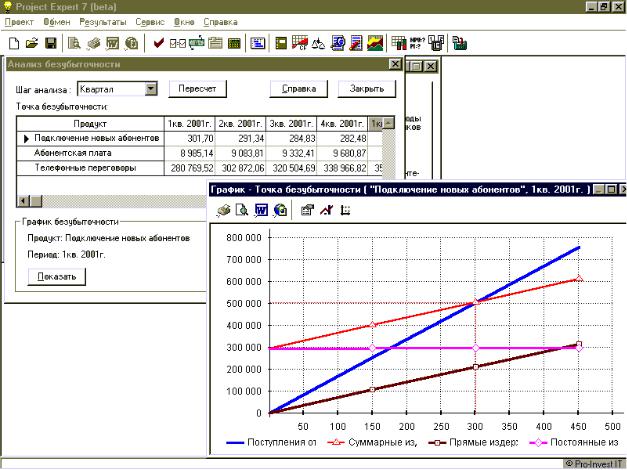The width and height of the screenshot is (627, 470).
Task: Click the Справка button in the analysis dialog
Action: [299, 89]
